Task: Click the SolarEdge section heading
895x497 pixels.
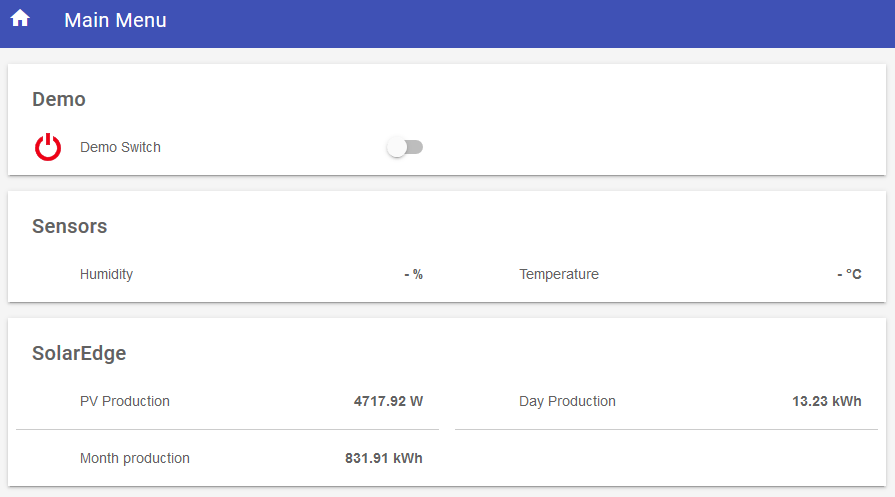Action: [79, 353]
